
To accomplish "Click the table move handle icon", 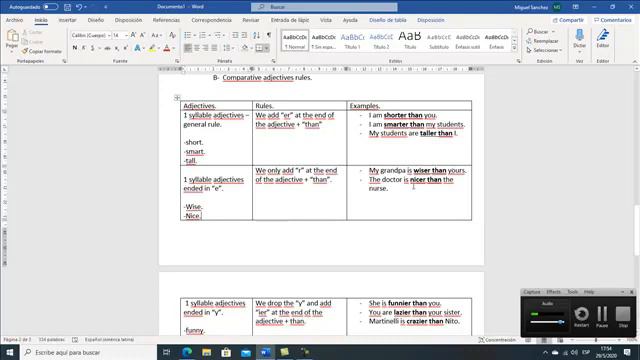I will [x=177, y=98].
